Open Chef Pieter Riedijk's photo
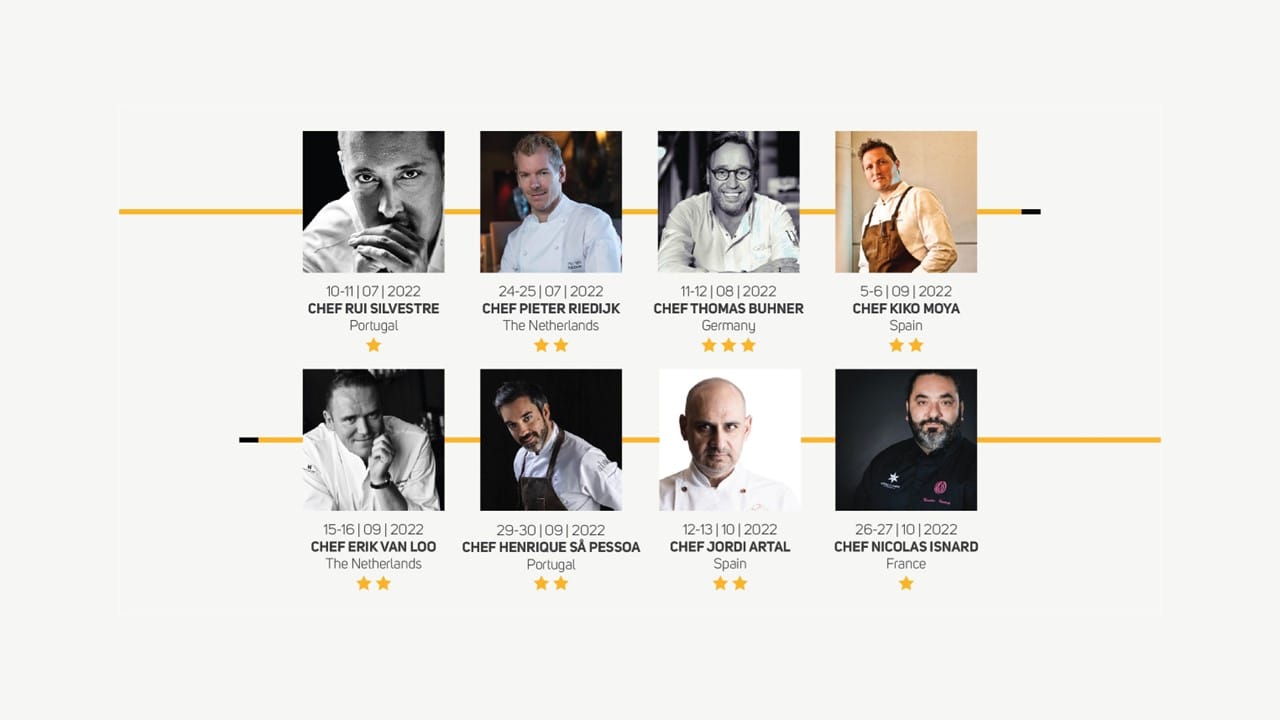The height and width of the screenshot is (720, 1280). [x=551, y=202]
